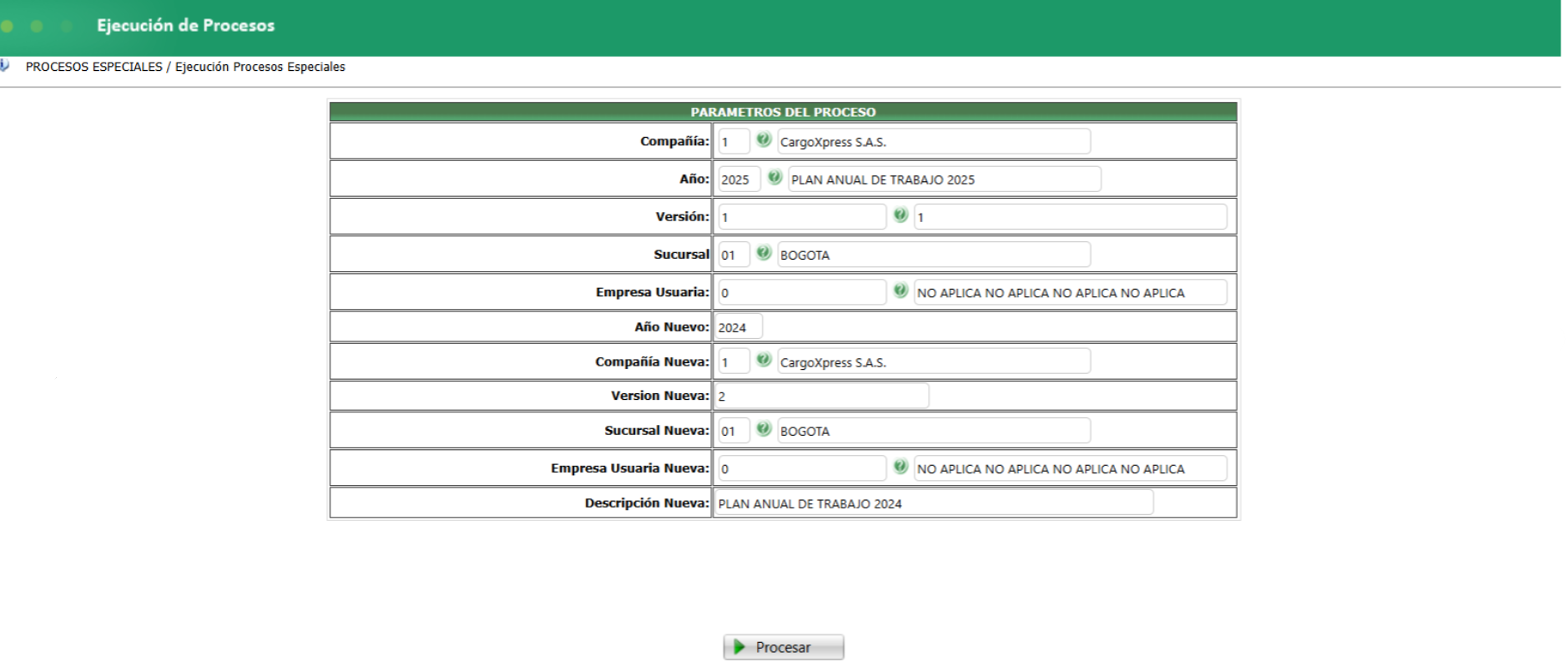The width and height of the screenshot is (1568, 667).
Task: Click the info icon beside PROCESOS ESPECIALES breadcrumb
Action: 5,66
